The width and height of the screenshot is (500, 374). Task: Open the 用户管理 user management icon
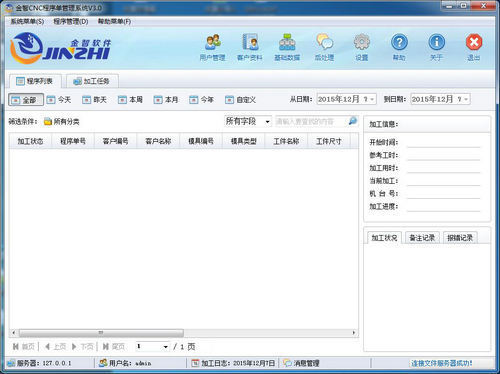(x=213, y=42)
